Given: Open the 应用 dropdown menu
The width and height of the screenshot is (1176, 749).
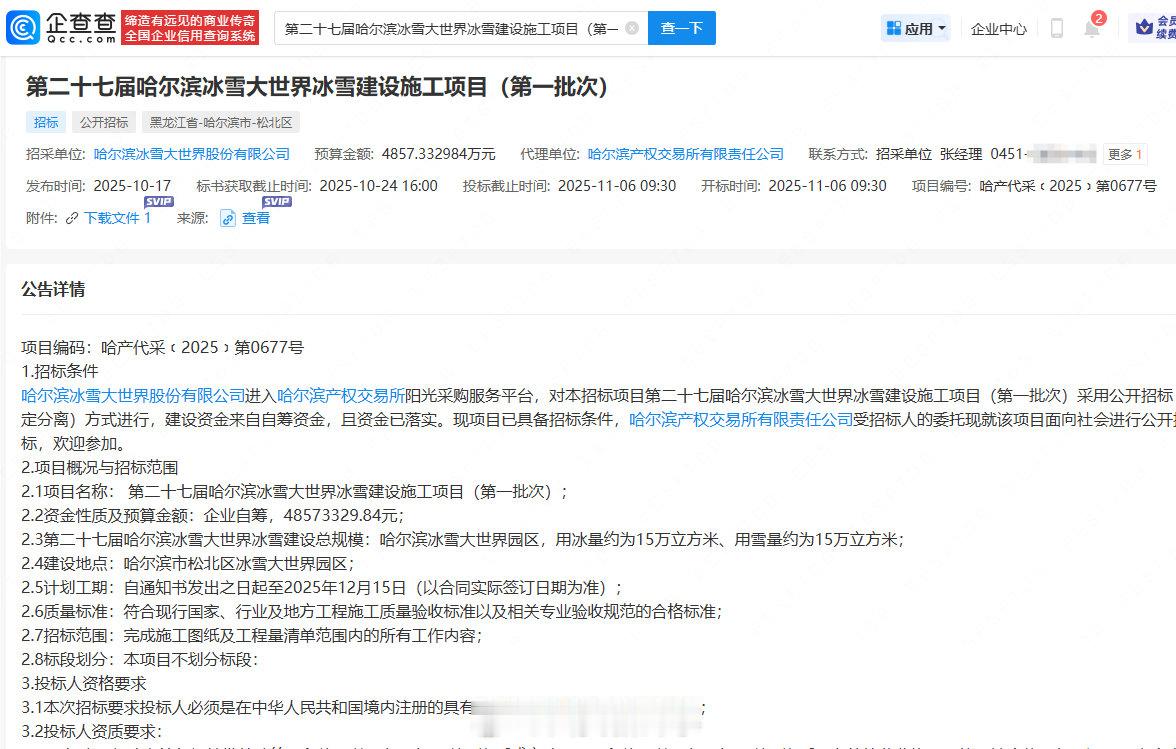Looking at the screenshot, I should [x=916, y=28].
